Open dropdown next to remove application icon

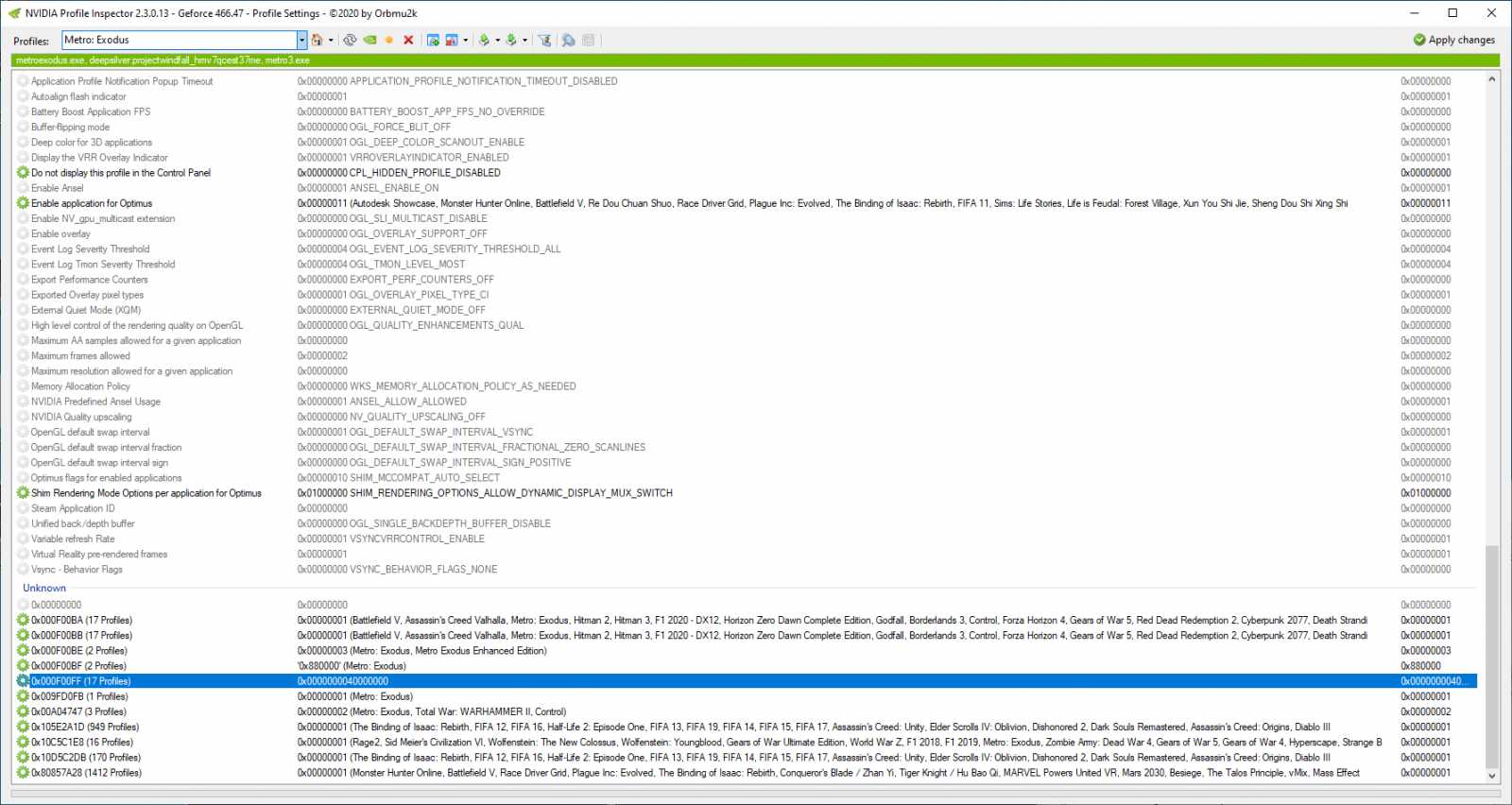point(465,40)
